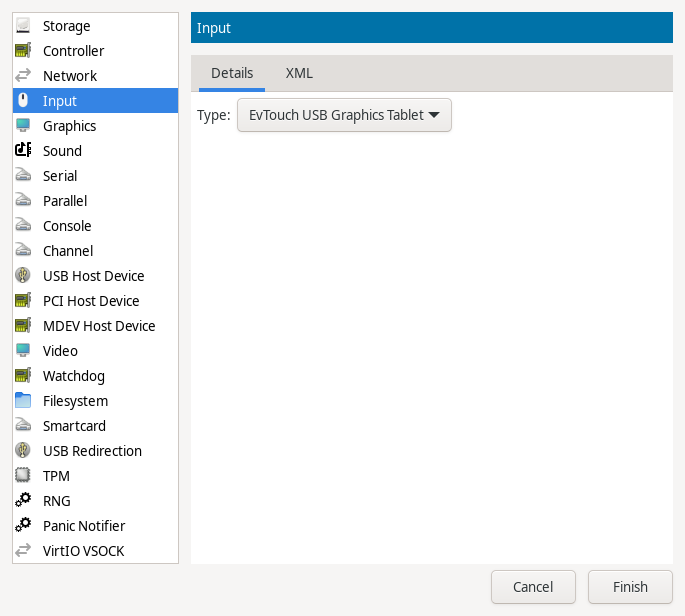Image resolution: width=685 pixels, height=616 pixels.
Task: Select the Graphics monitor icon
Action: pyautogui.click(x=23, y=126)
